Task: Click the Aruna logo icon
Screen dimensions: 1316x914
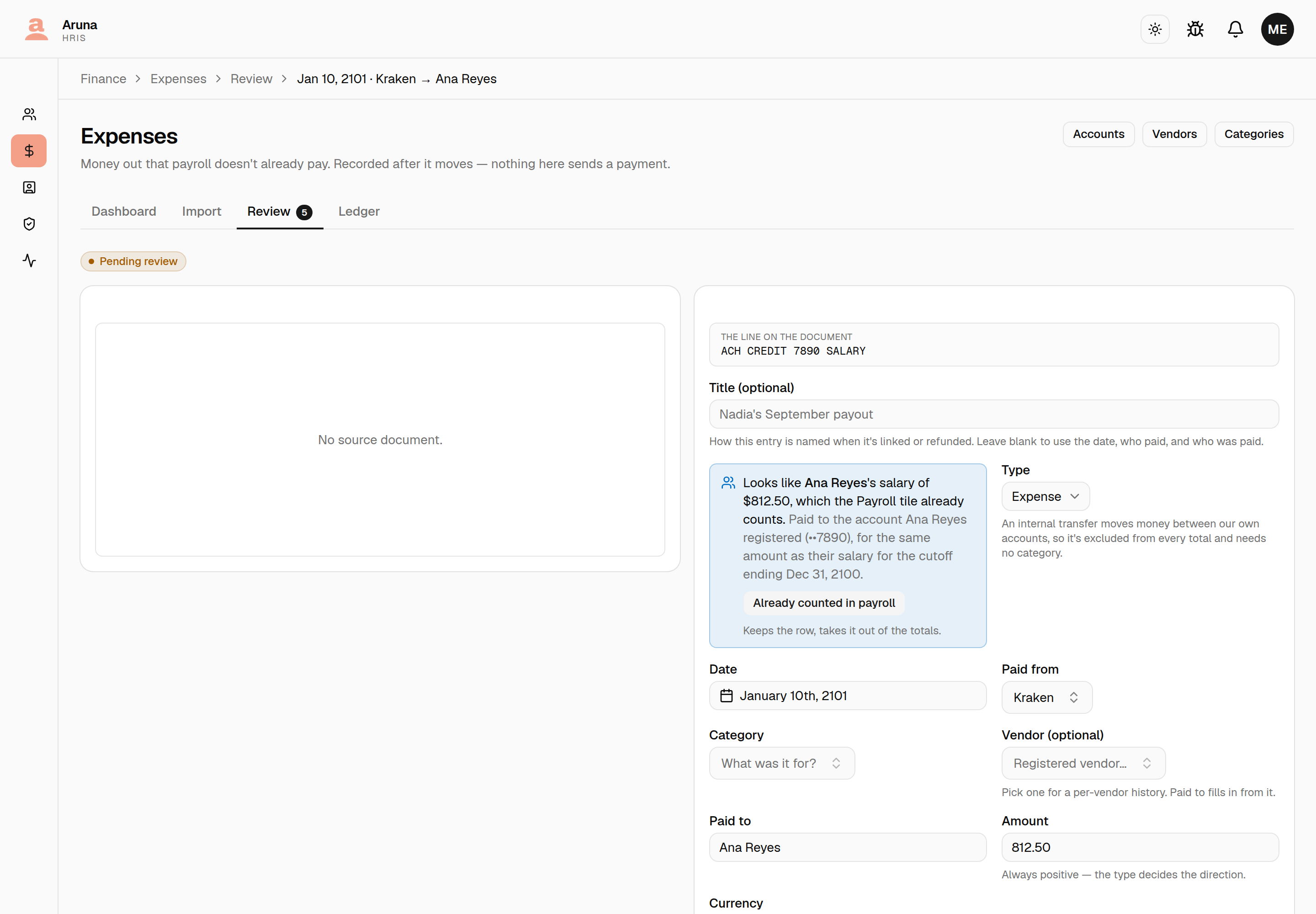Action: (x=36, y=29)
